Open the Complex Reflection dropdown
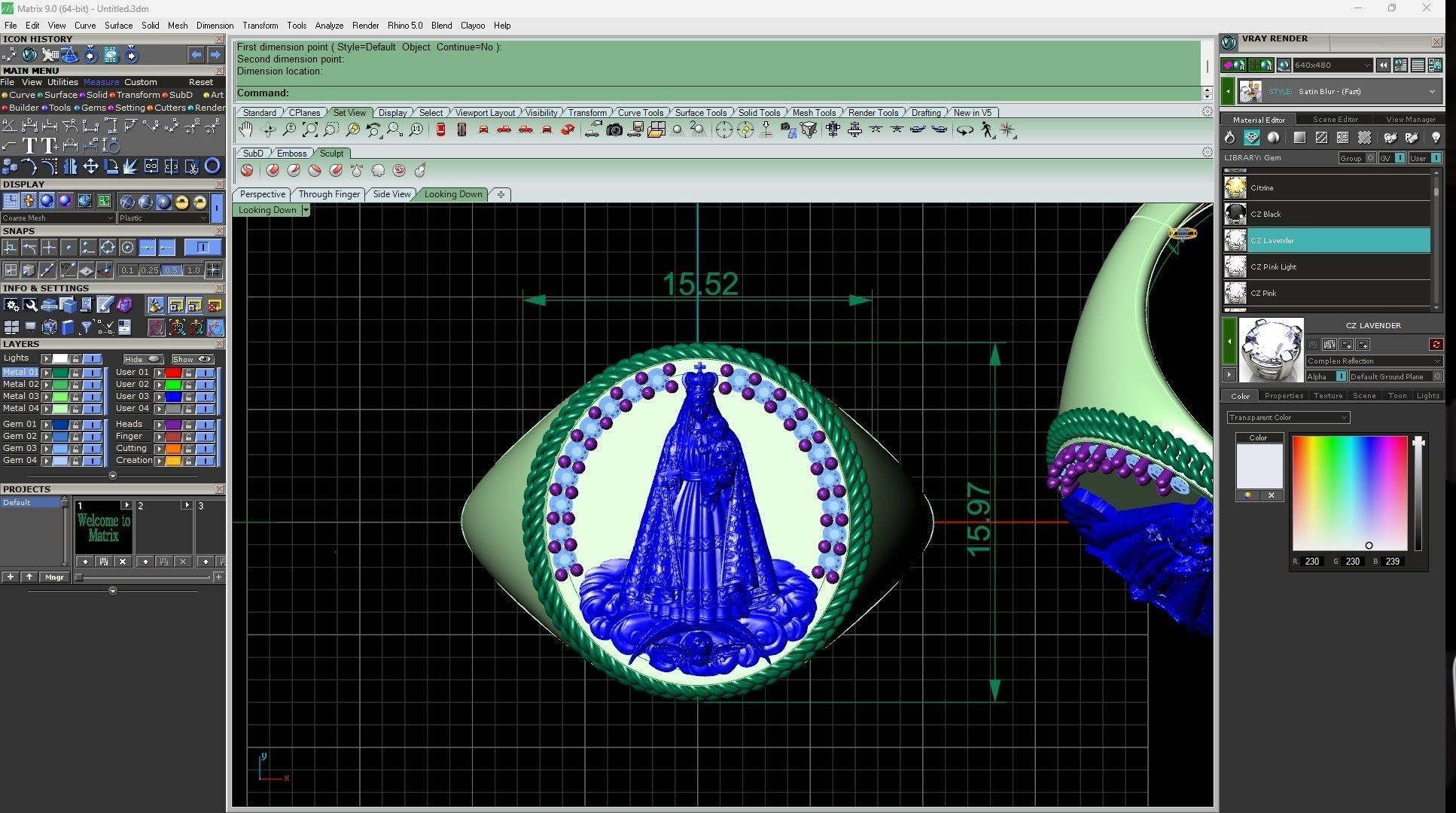 (1373, 361)
